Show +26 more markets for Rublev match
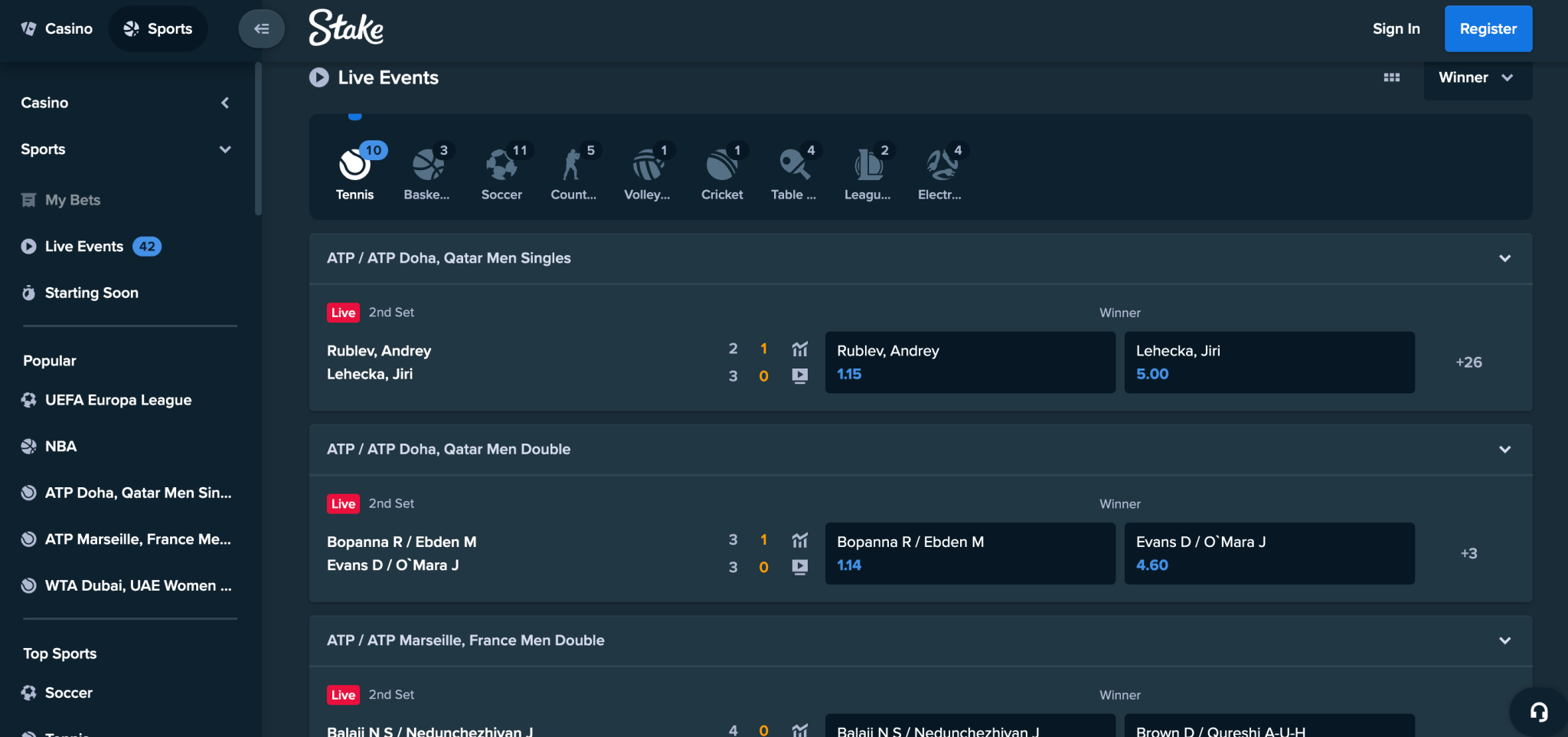 [x=1468, y=362]
